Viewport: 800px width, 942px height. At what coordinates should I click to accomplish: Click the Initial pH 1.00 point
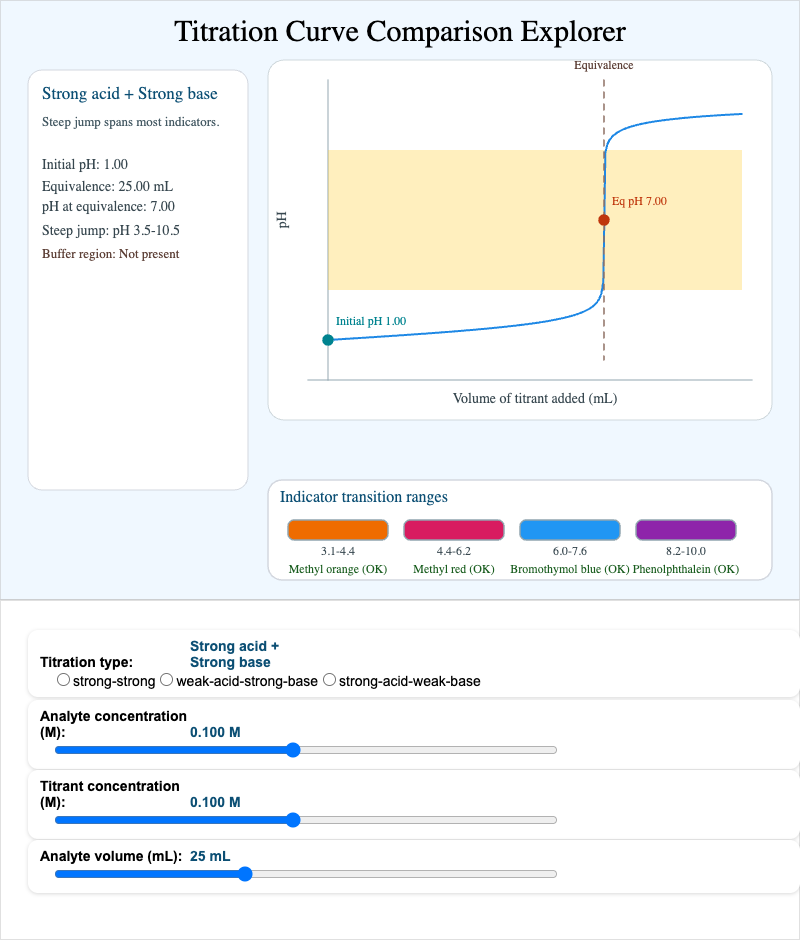tap(328, 340)
